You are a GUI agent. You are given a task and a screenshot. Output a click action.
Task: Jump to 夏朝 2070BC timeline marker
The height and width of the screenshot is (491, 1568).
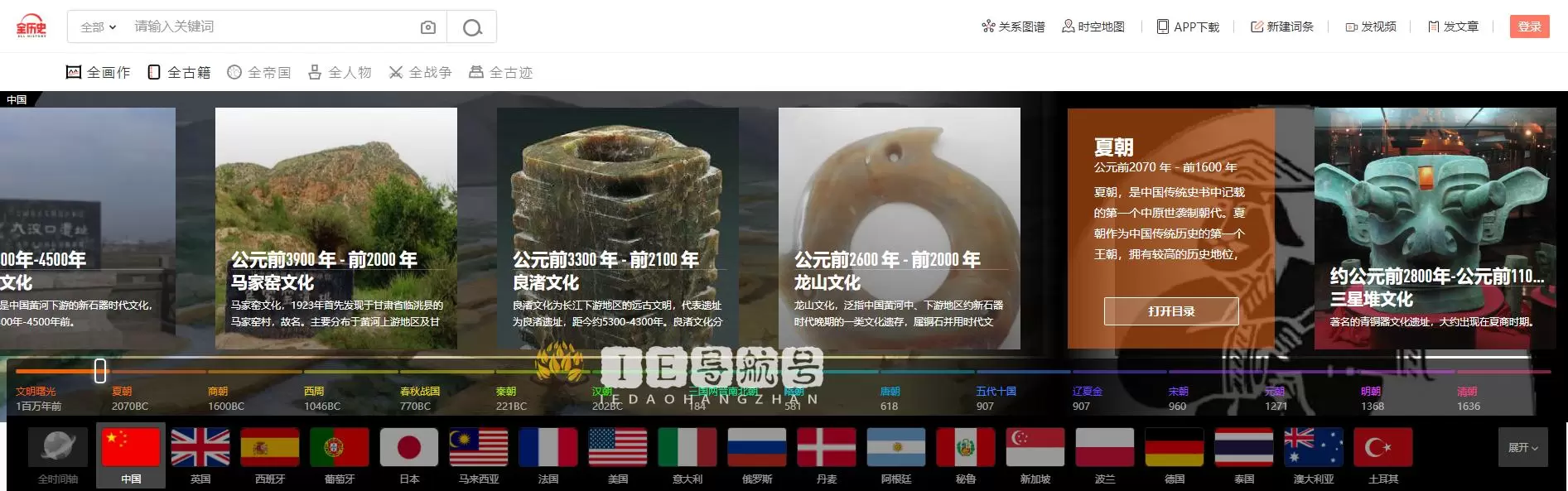pyautogui.click(x=130, y=398)
